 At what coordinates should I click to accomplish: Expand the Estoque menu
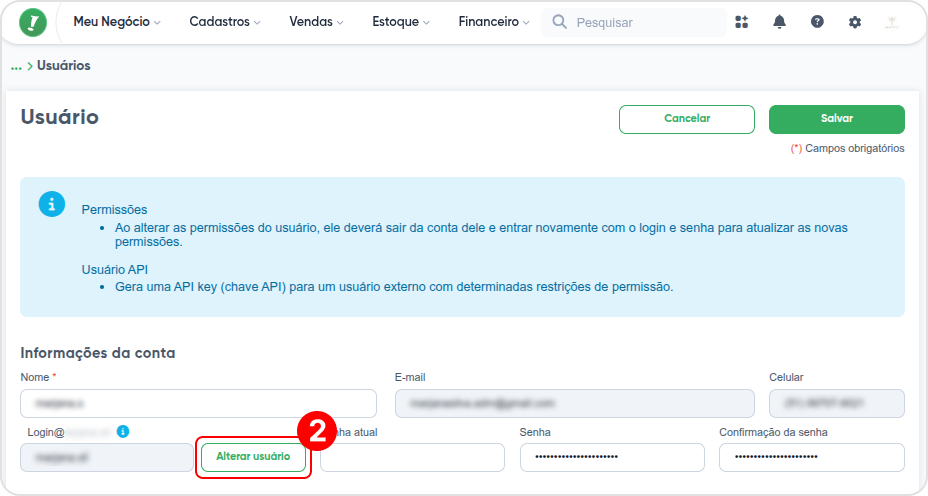[x=401, y=22]
